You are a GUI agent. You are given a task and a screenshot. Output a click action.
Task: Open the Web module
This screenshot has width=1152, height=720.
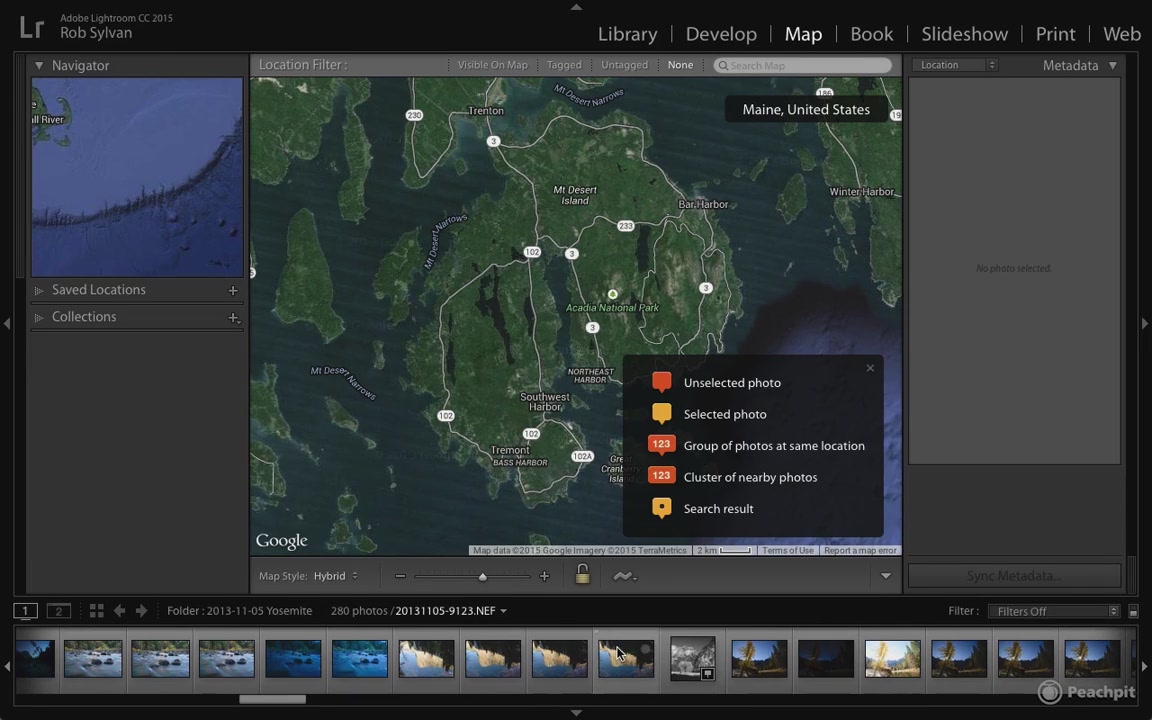click(1122, 34)
